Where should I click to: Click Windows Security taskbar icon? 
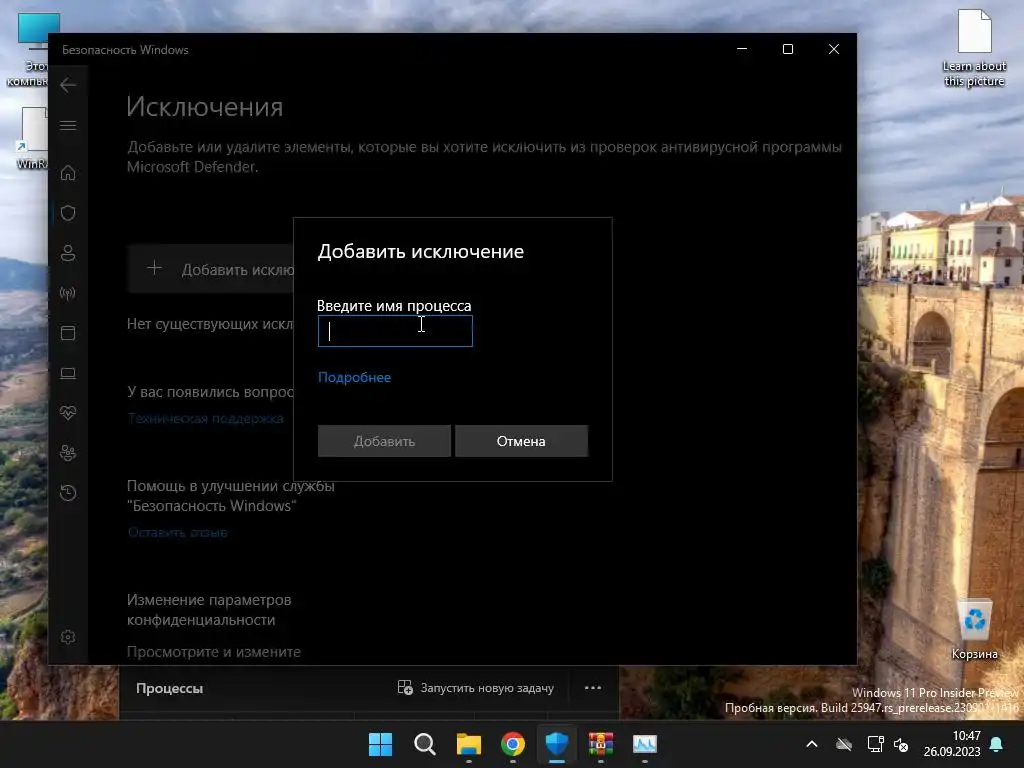click(x=557, y=744)
